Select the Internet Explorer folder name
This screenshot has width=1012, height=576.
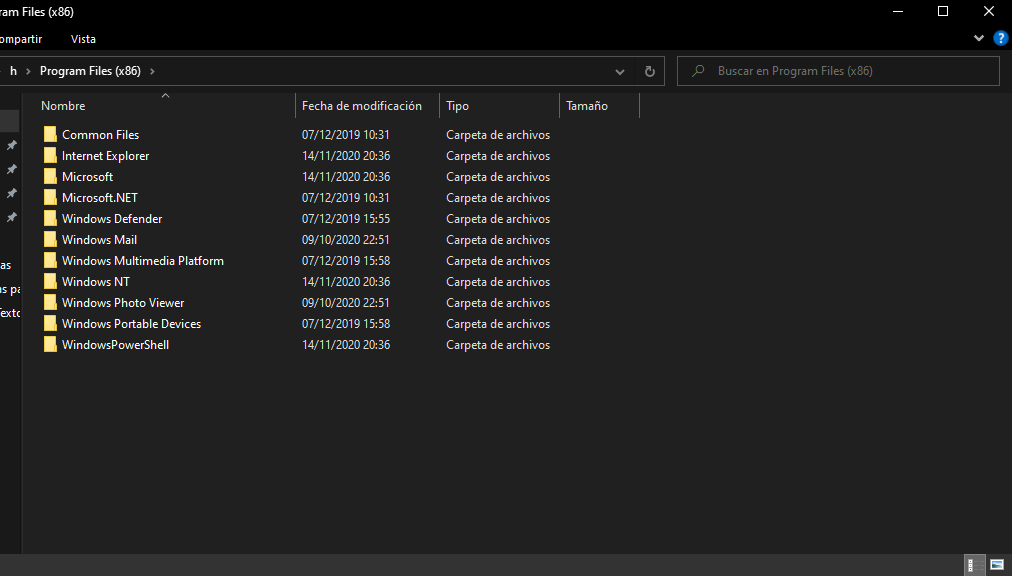(x=105, y=156)
